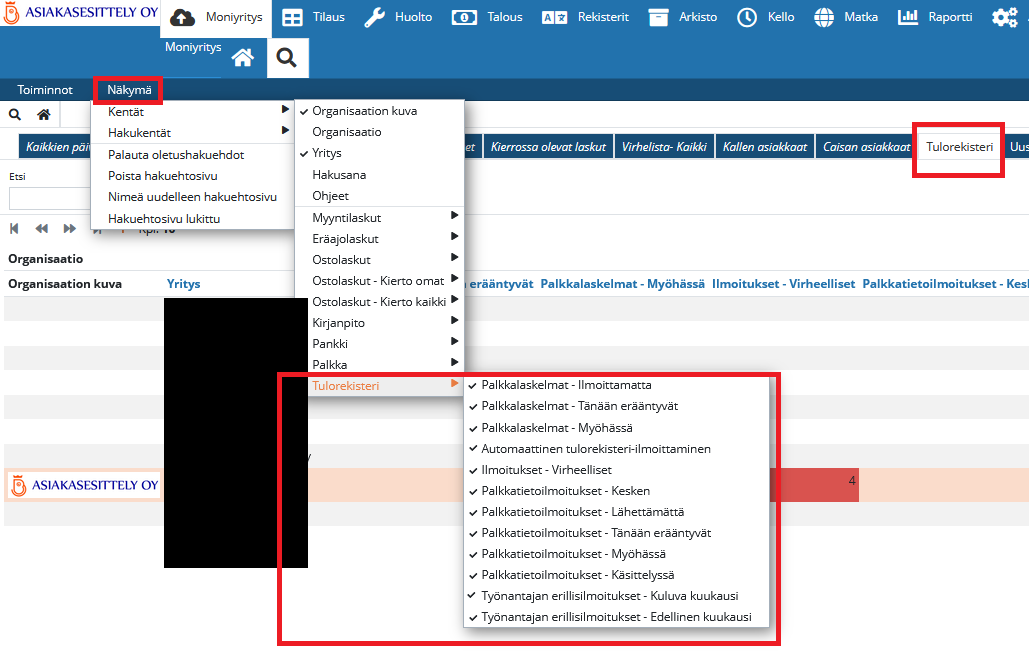Click the large magnifier search icon under Moniyritys
This screenshot has width=1029, height=655.
[x=287, y=58]
